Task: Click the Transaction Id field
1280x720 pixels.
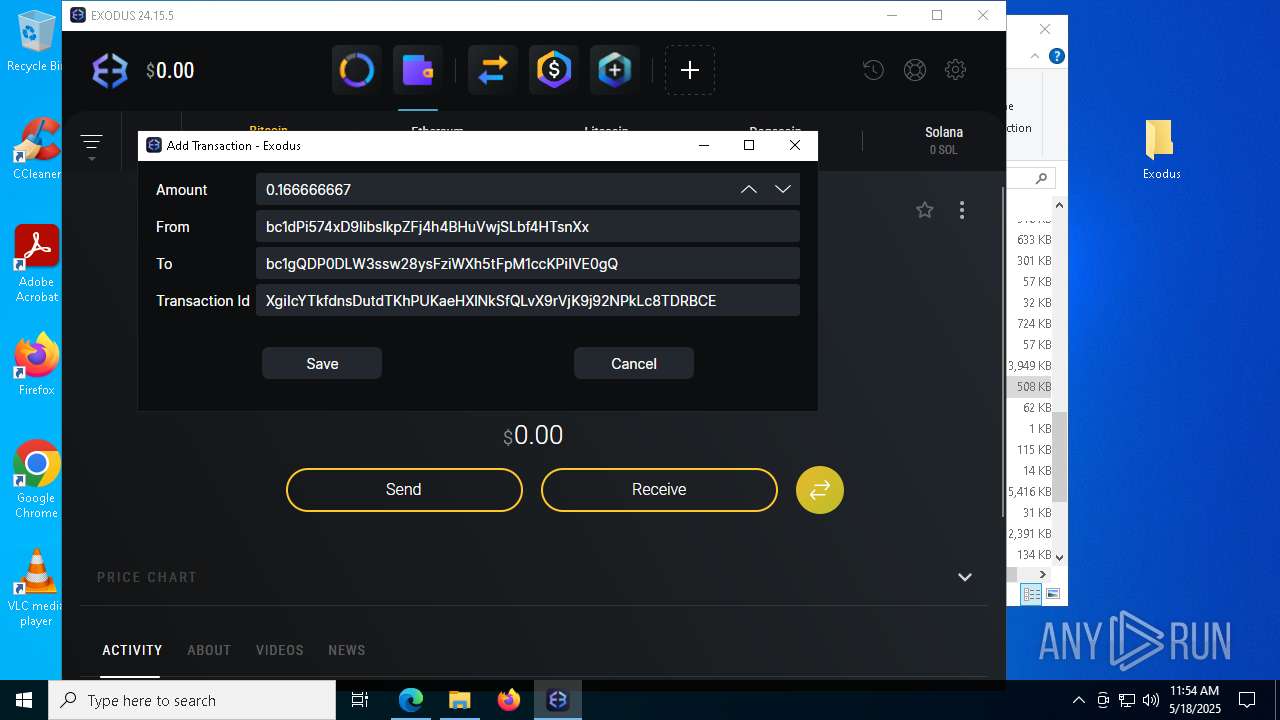Action: coord(528,301)
